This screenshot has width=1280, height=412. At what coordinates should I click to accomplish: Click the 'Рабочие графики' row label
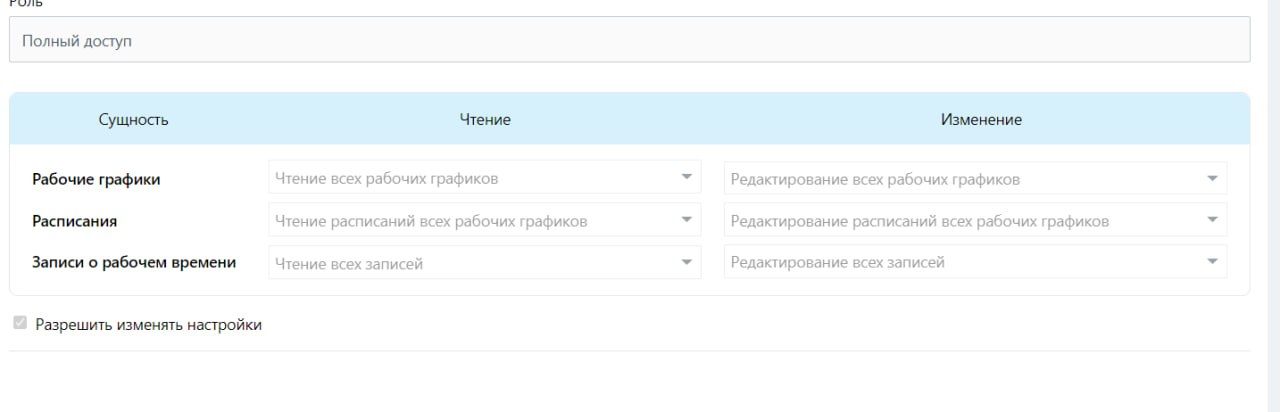click(x=96, y=179)
